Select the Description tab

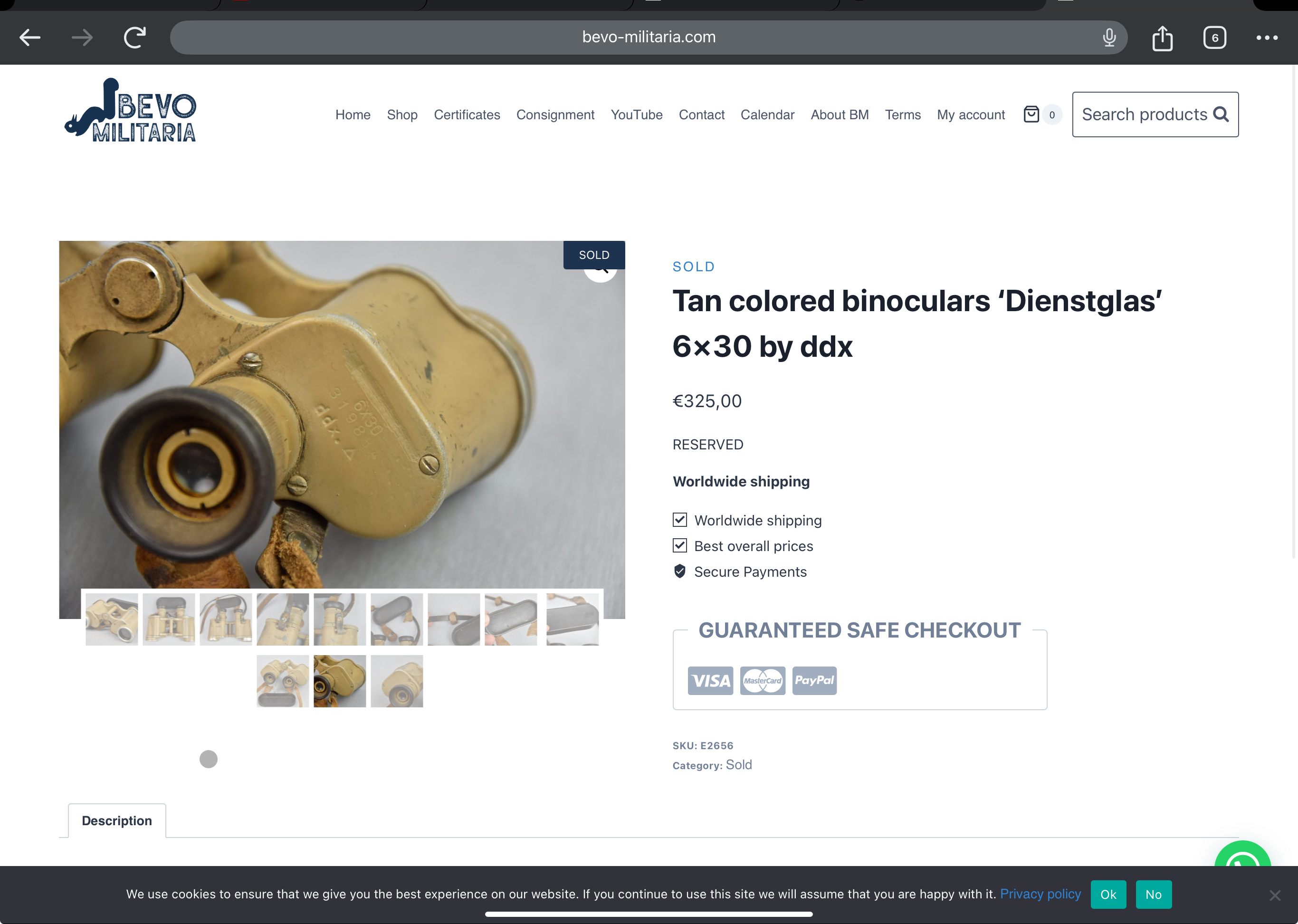(117, 820)
